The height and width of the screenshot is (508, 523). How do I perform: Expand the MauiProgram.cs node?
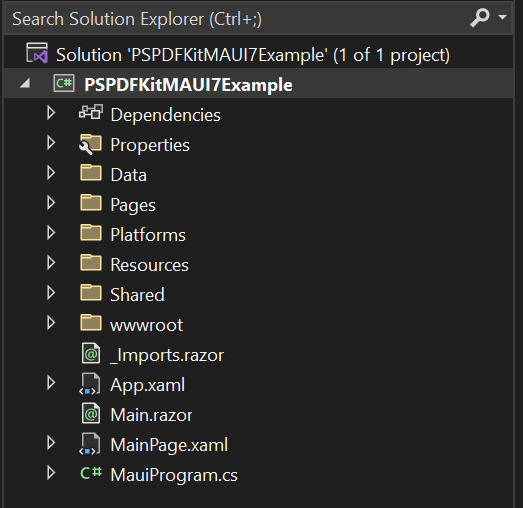(x=51, y=473)
